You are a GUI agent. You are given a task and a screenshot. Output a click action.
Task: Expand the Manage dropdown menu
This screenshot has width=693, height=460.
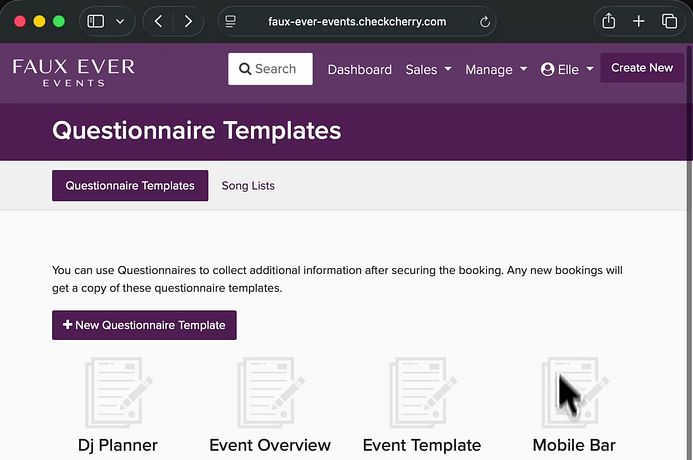click(x=496, y=69)
